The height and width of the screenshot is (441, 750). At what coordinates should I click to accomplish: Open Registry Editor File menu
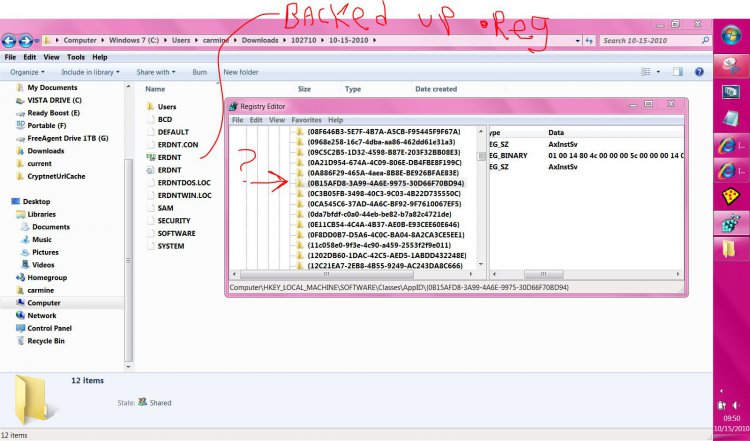click(x=238, y=120)
